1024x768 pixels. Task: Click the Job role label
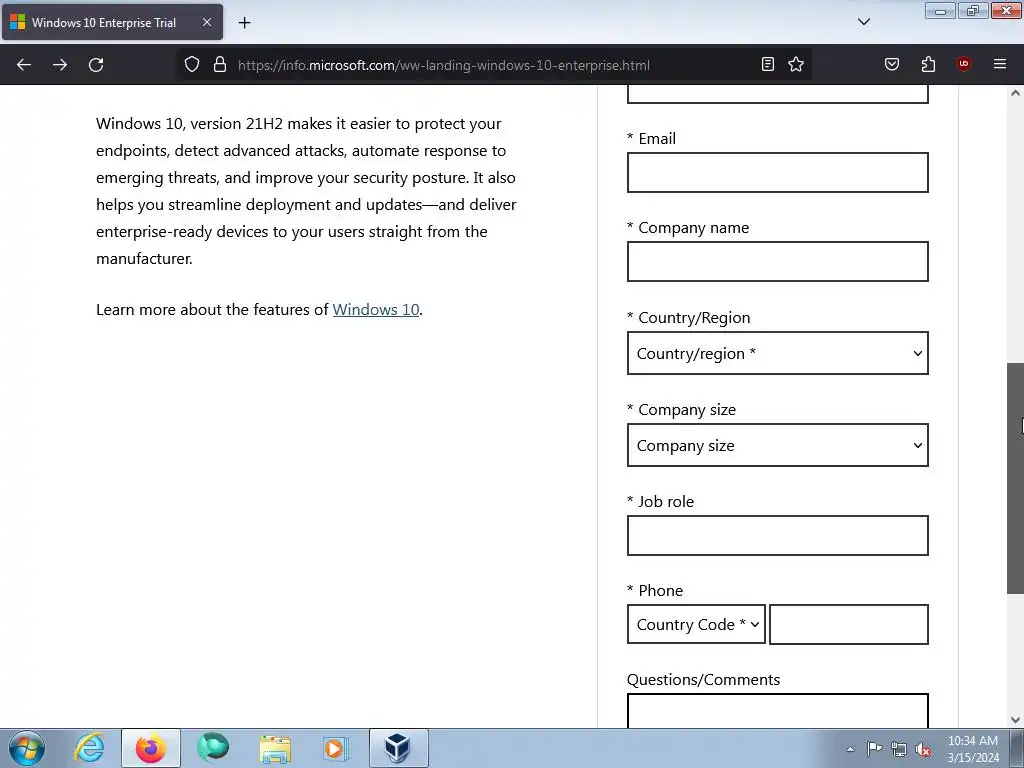(x=660, y=502)
